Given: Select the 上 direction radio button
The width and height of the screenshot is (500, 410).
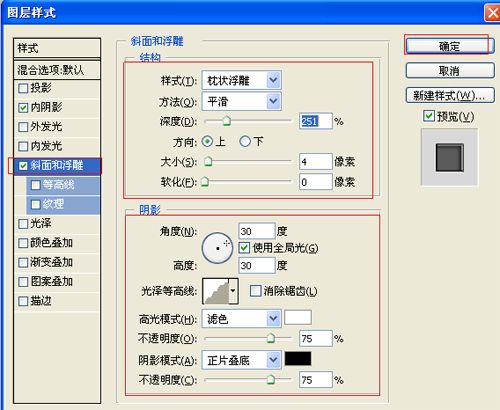Looking at the screenshot, I should (207, 142).
